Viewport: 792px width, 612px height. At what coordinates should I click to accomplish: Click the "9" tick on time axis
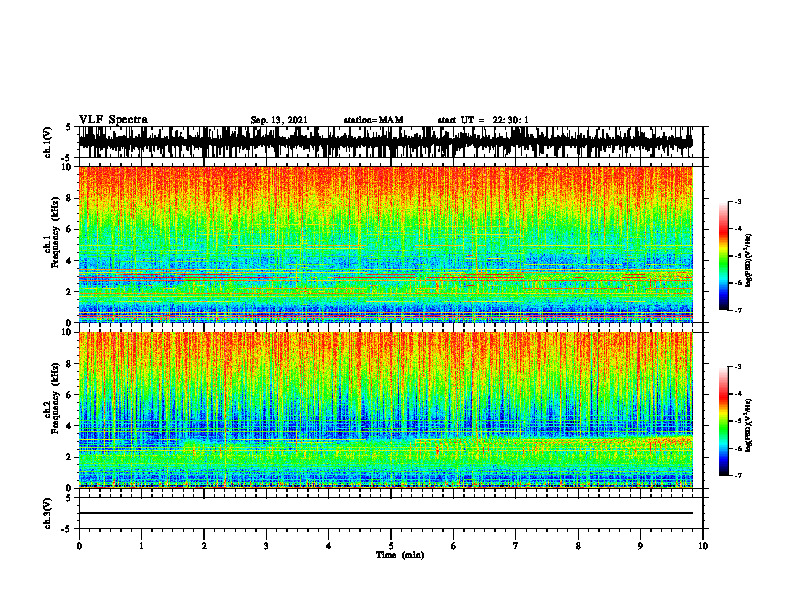click(x=640, y=546)
